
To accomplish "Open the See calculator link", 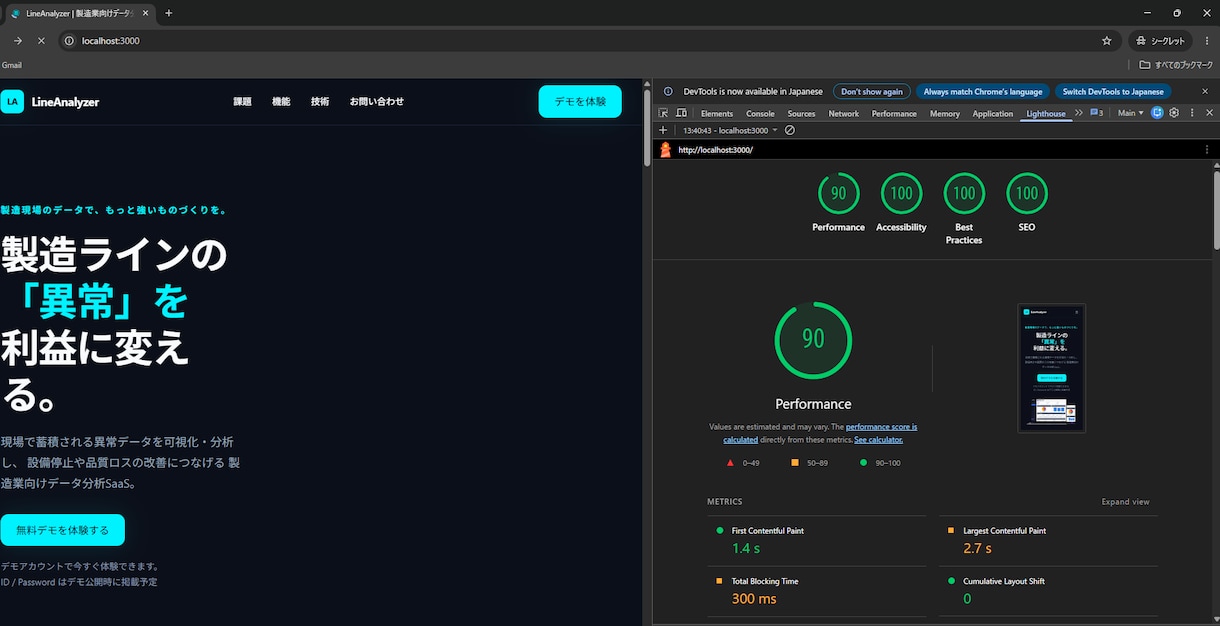I will [878, 439].
